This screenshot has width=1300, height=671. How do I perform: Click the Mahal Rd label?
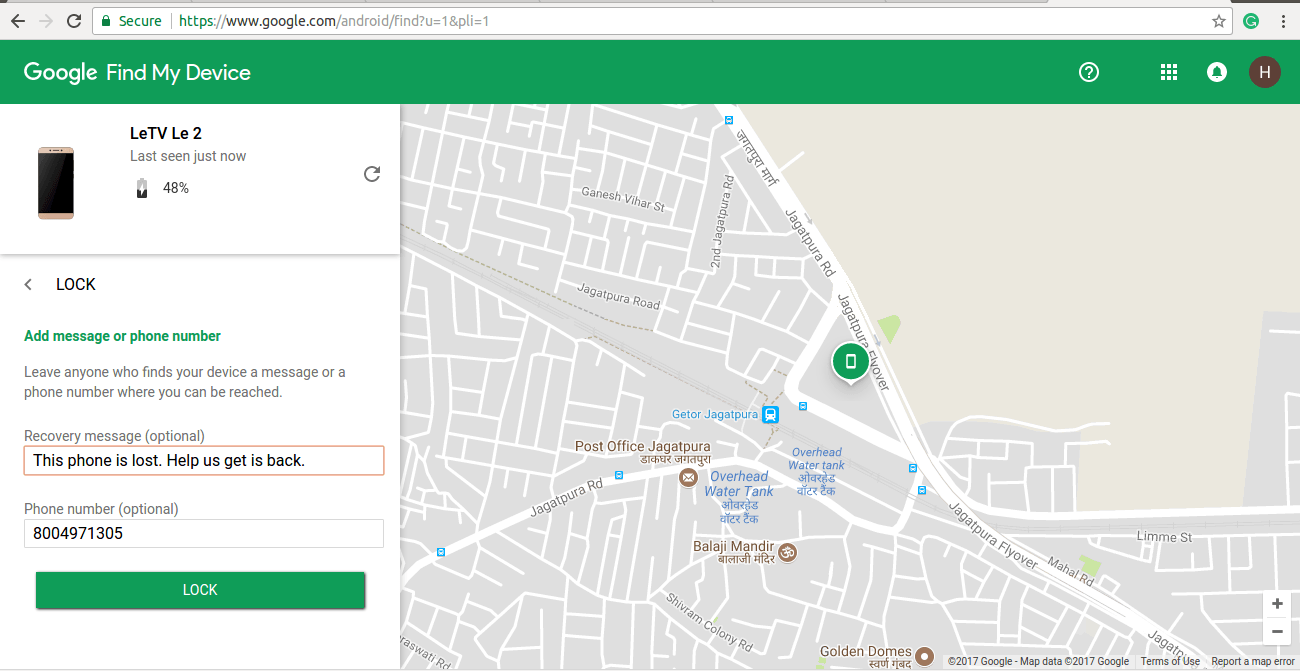(1070, 572)
